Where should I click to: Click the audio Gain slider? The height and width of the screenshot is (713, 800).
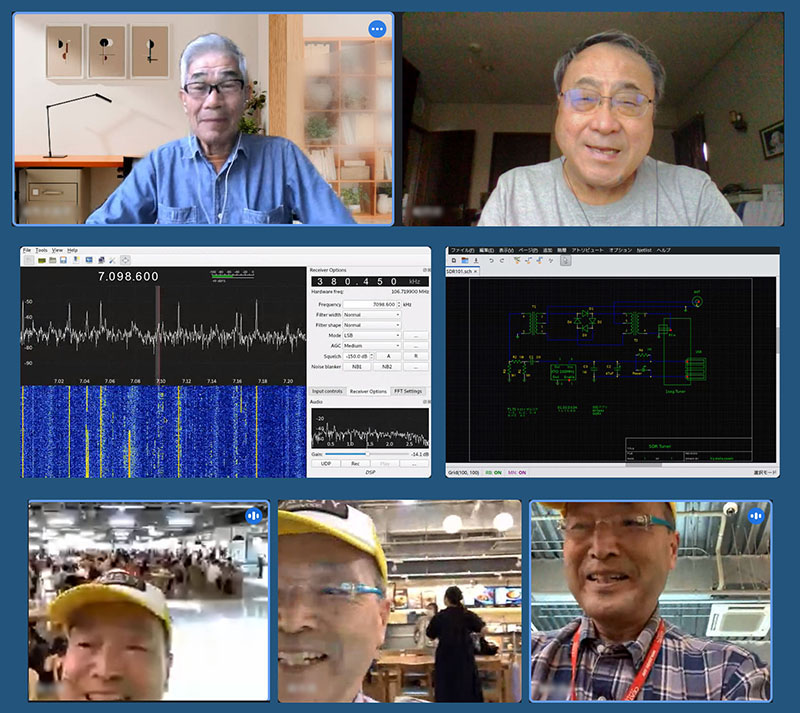click(367, 454)
